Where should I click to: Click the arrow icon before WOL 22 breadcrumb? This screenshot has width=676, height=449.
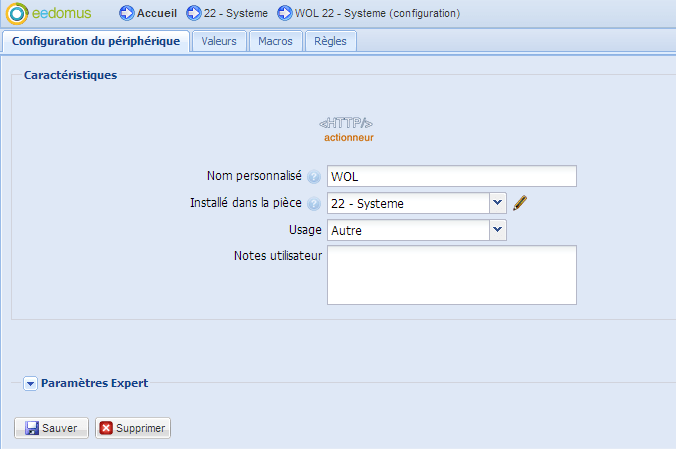tap(285, 13)
